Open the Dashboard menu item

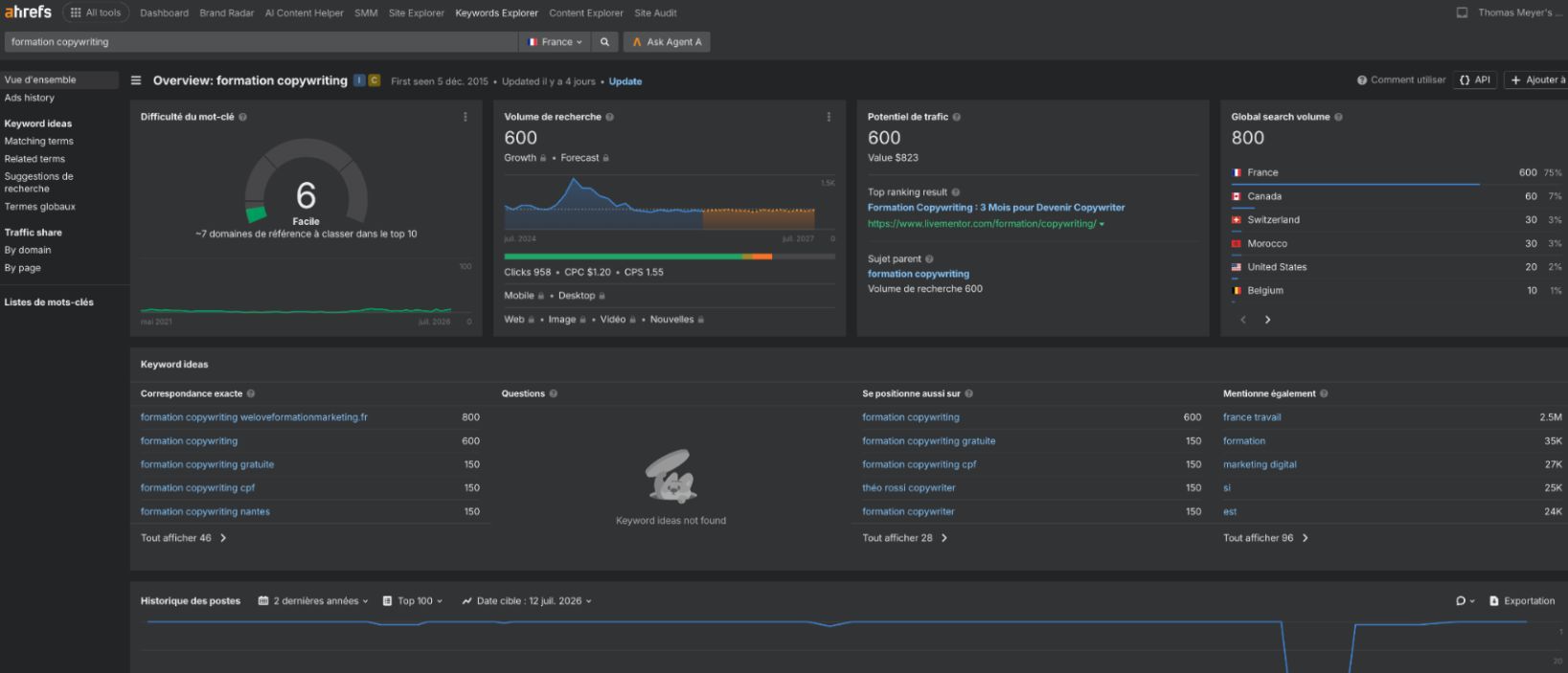coord(164,13)
